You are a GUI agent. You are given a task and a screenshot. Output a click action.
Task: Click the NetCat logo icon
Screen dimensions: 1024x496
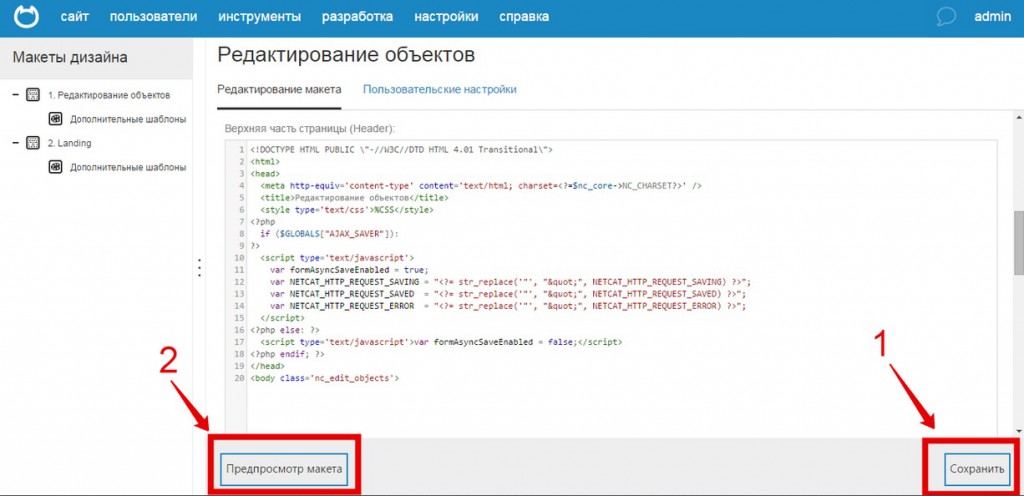(x=26, y=17)
